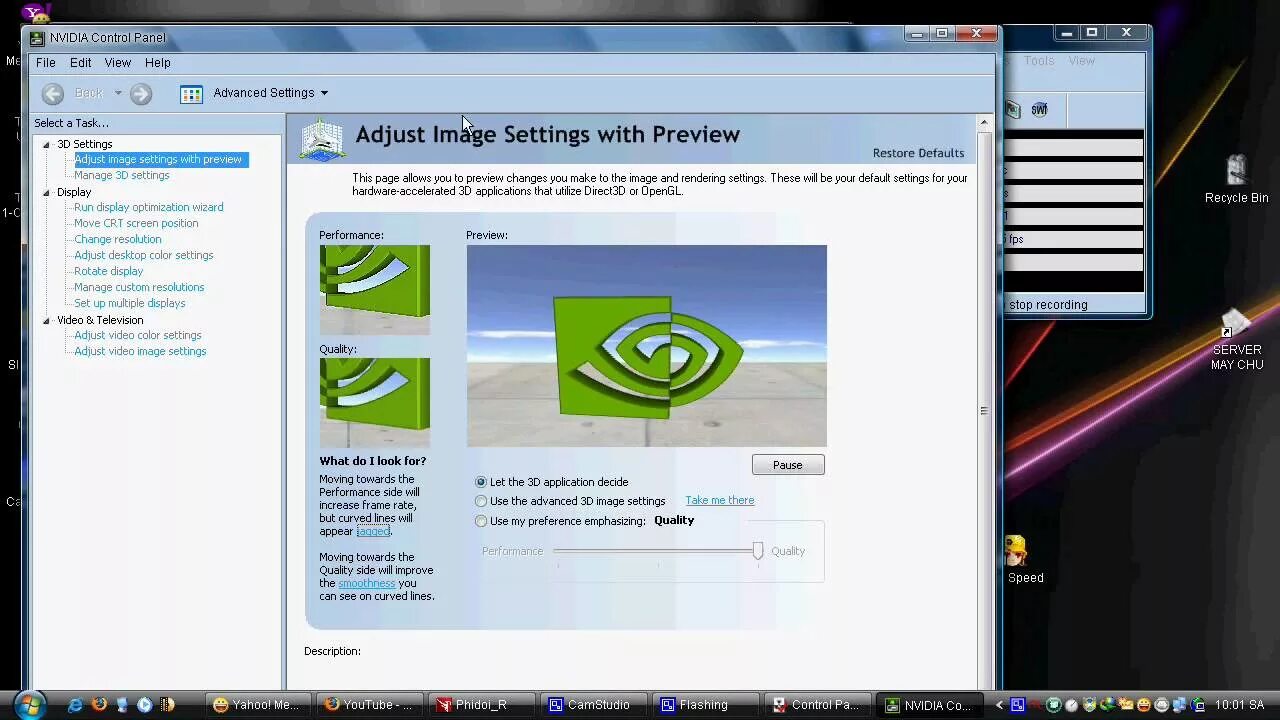Open Run display optimization wizard
The width and height of the screenshot is (1280, 720).
149,207
